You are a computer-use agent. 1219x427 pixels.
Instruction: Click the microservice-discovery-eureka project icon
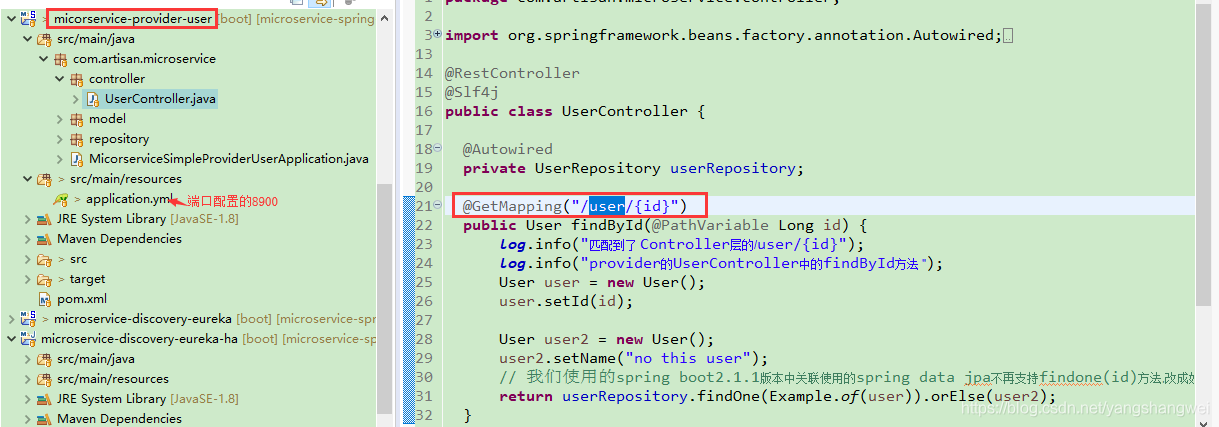point(29,319)
